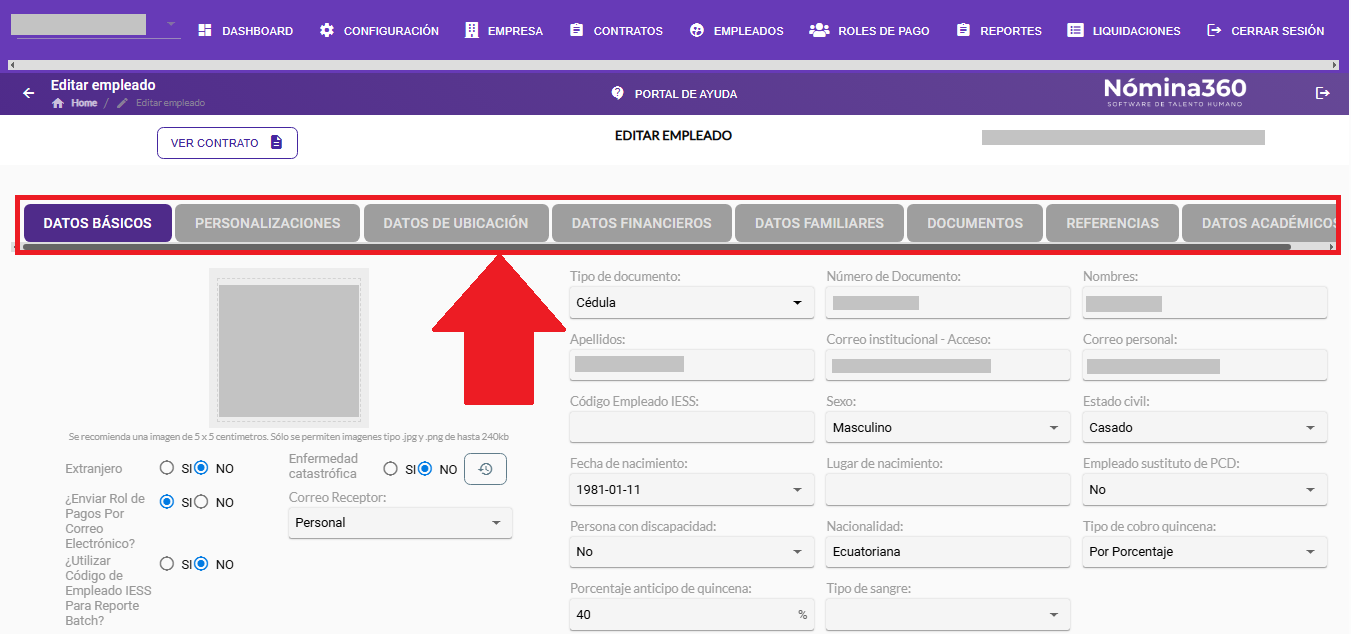
Task: Click the Contratos clipboard icon
Action: point(577,31)
